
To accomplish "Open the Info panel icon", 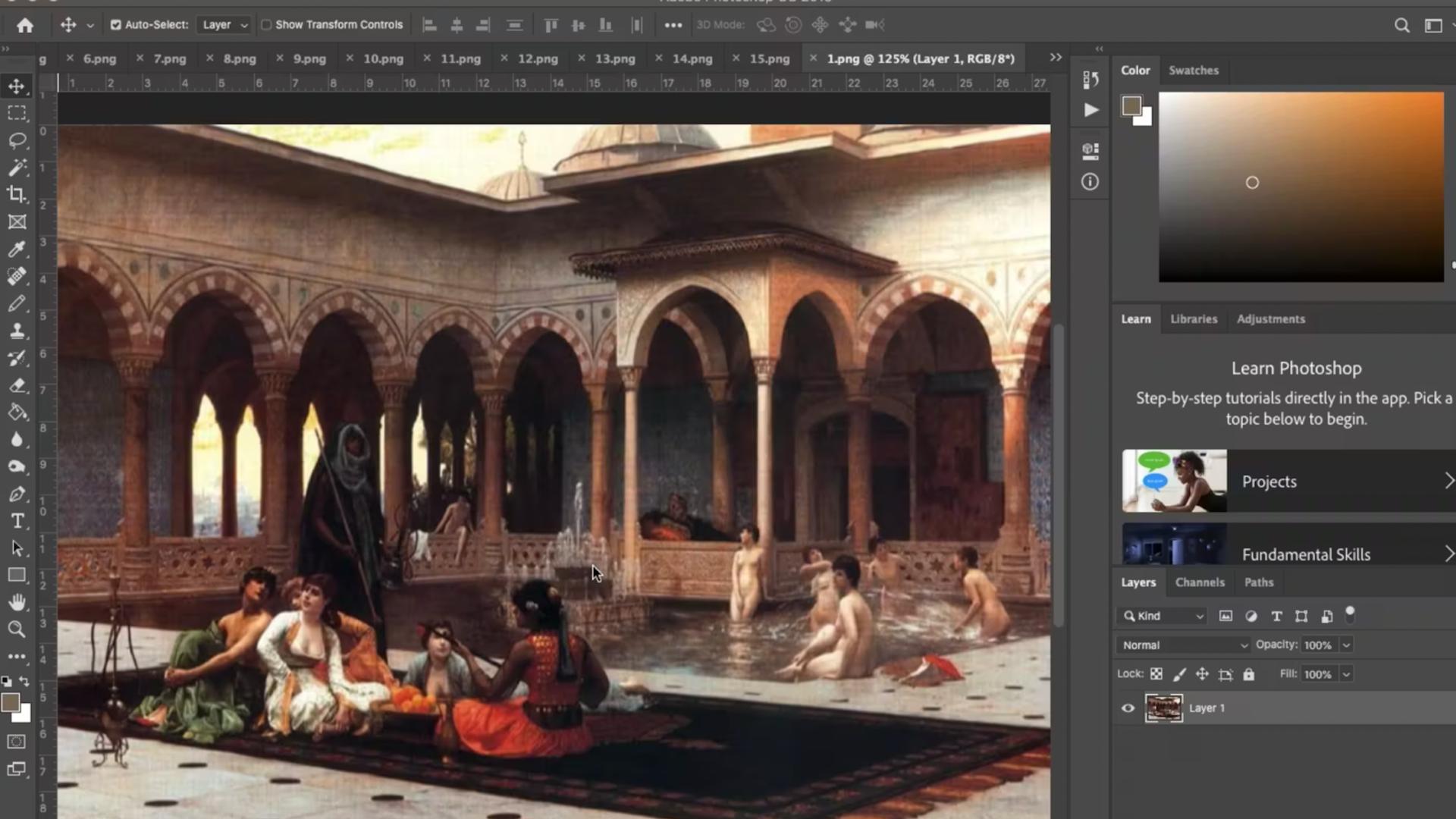I will pyautogui.click(x=1090, y=182).
